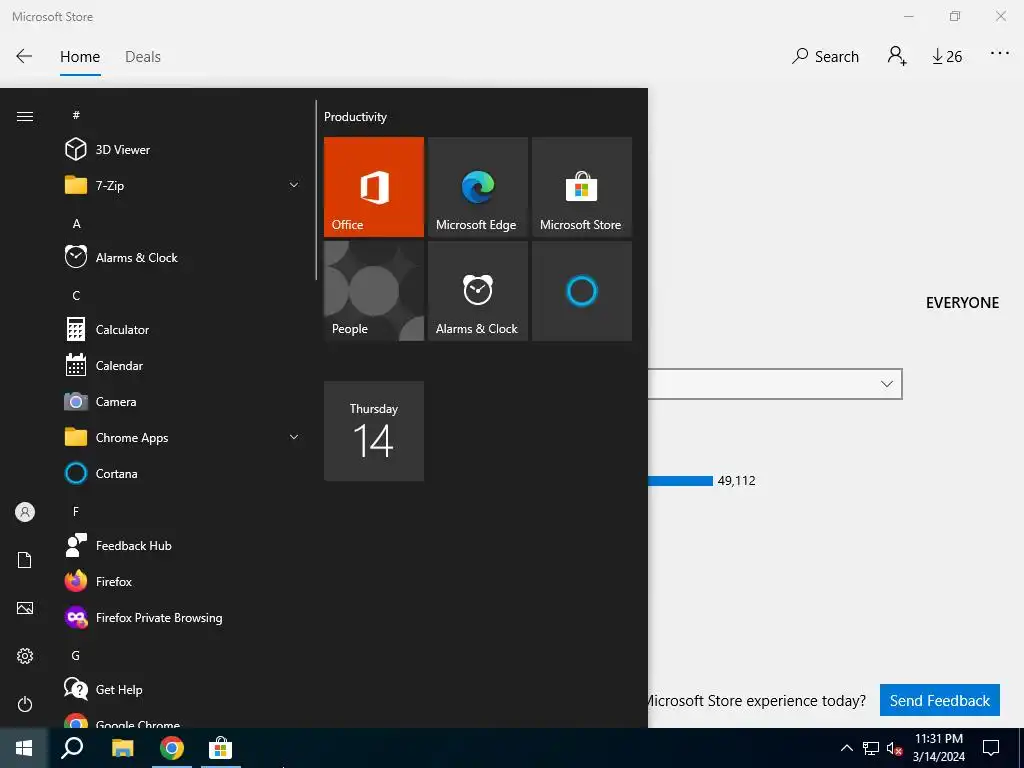Open Calculator from the app list
Screen dimensions: 1024x768
[x=183, y=330]
